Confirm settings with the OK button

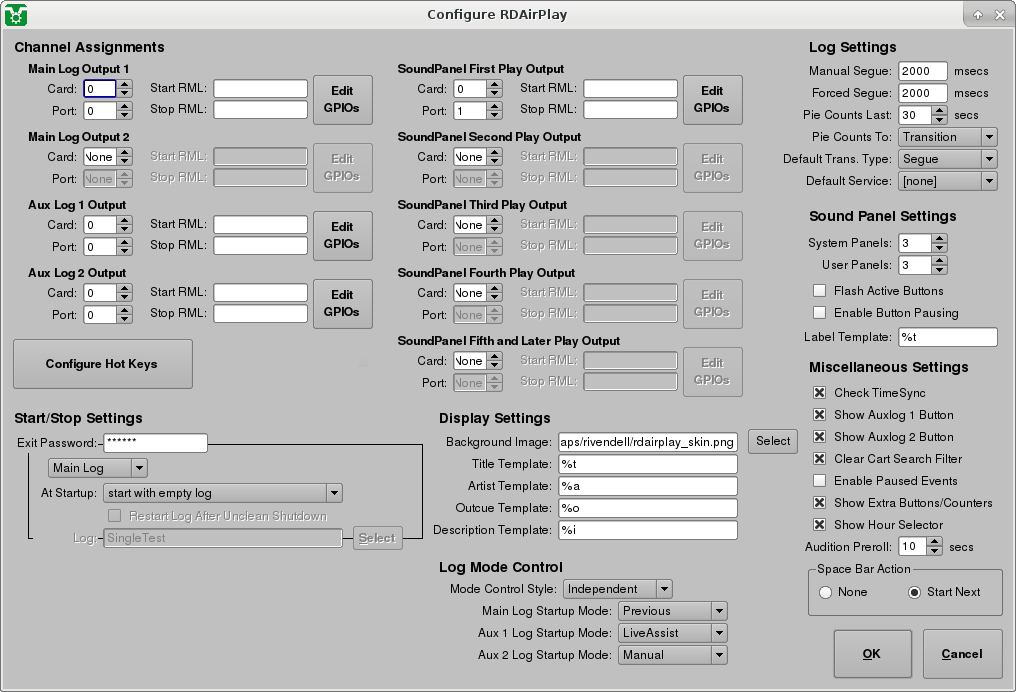tap(872, 653)
